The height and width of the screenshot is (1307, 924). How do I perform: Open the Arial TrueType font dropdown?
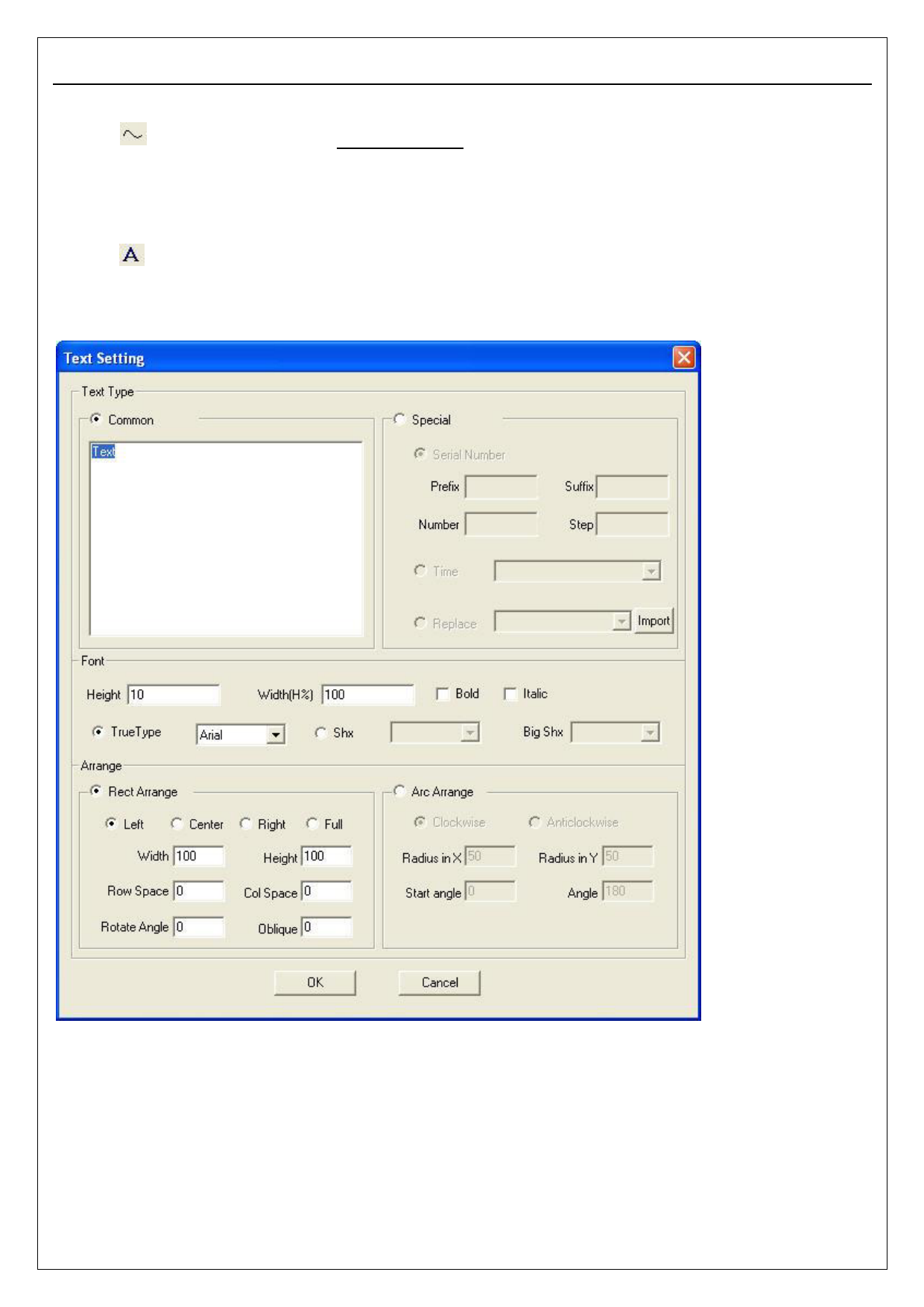pos(276,735)
